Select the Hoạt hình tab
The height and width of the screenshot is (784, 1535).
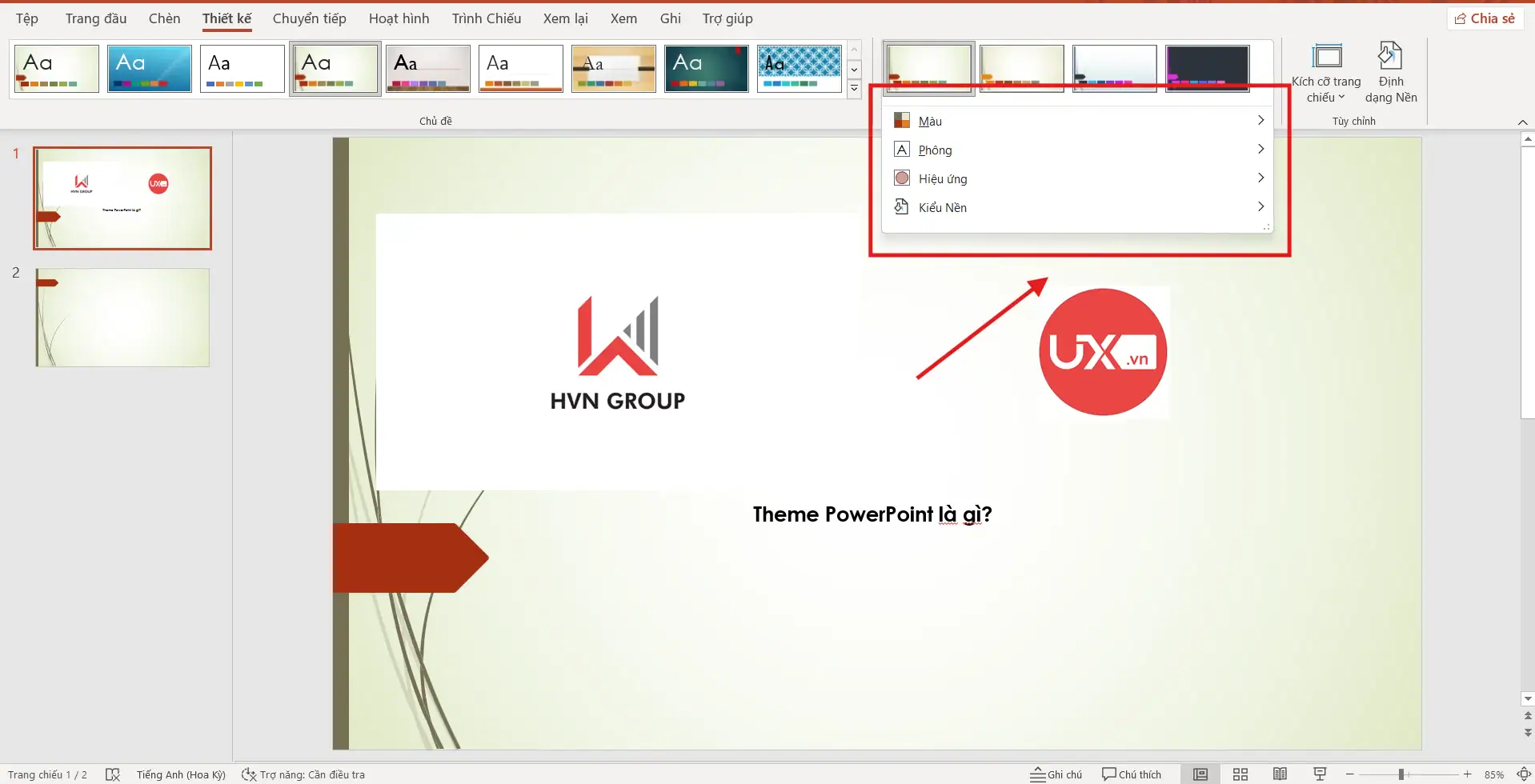(399, 18)
